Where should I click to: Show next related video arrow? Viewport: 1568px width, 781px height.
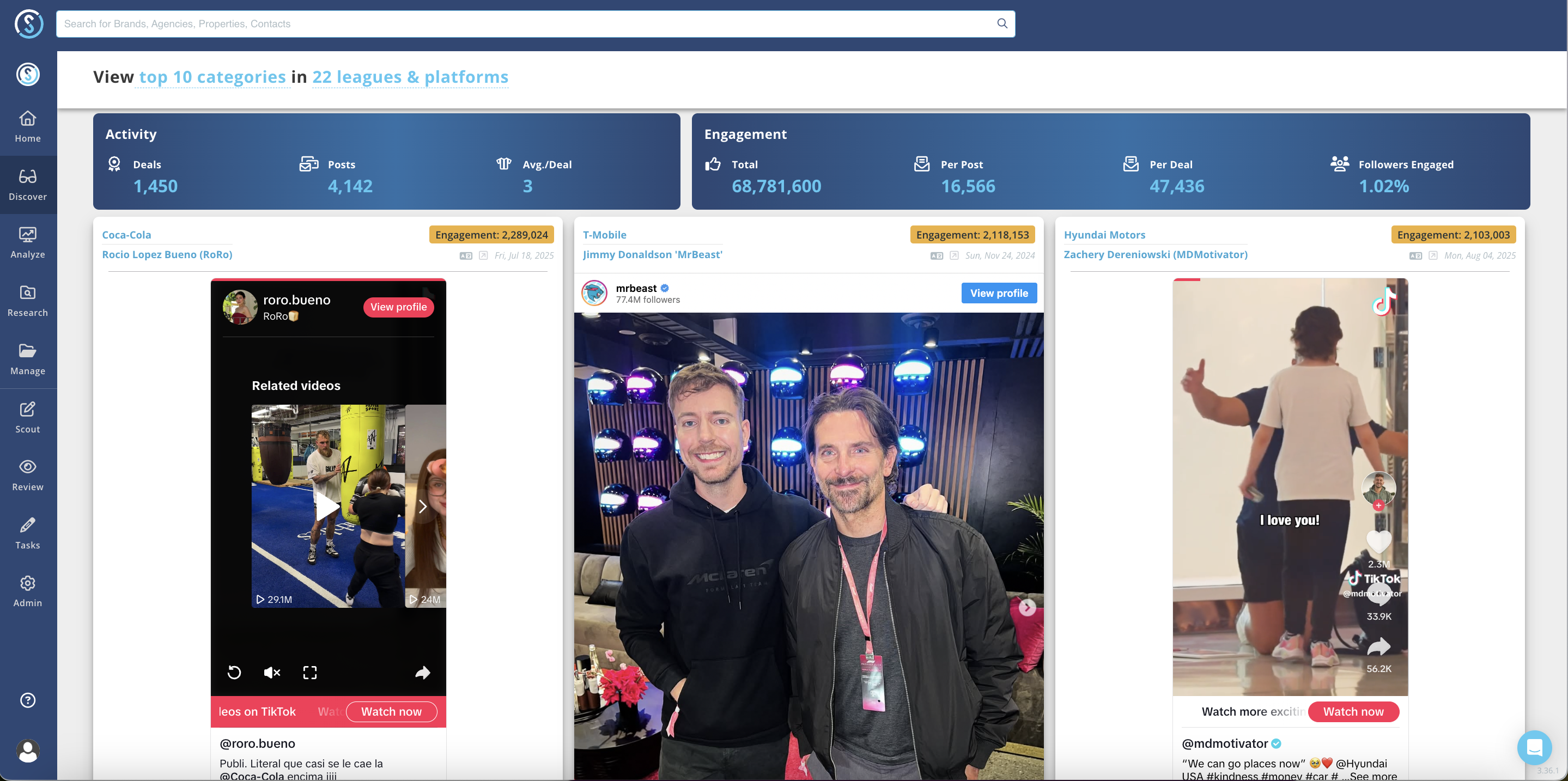[422, 506]
